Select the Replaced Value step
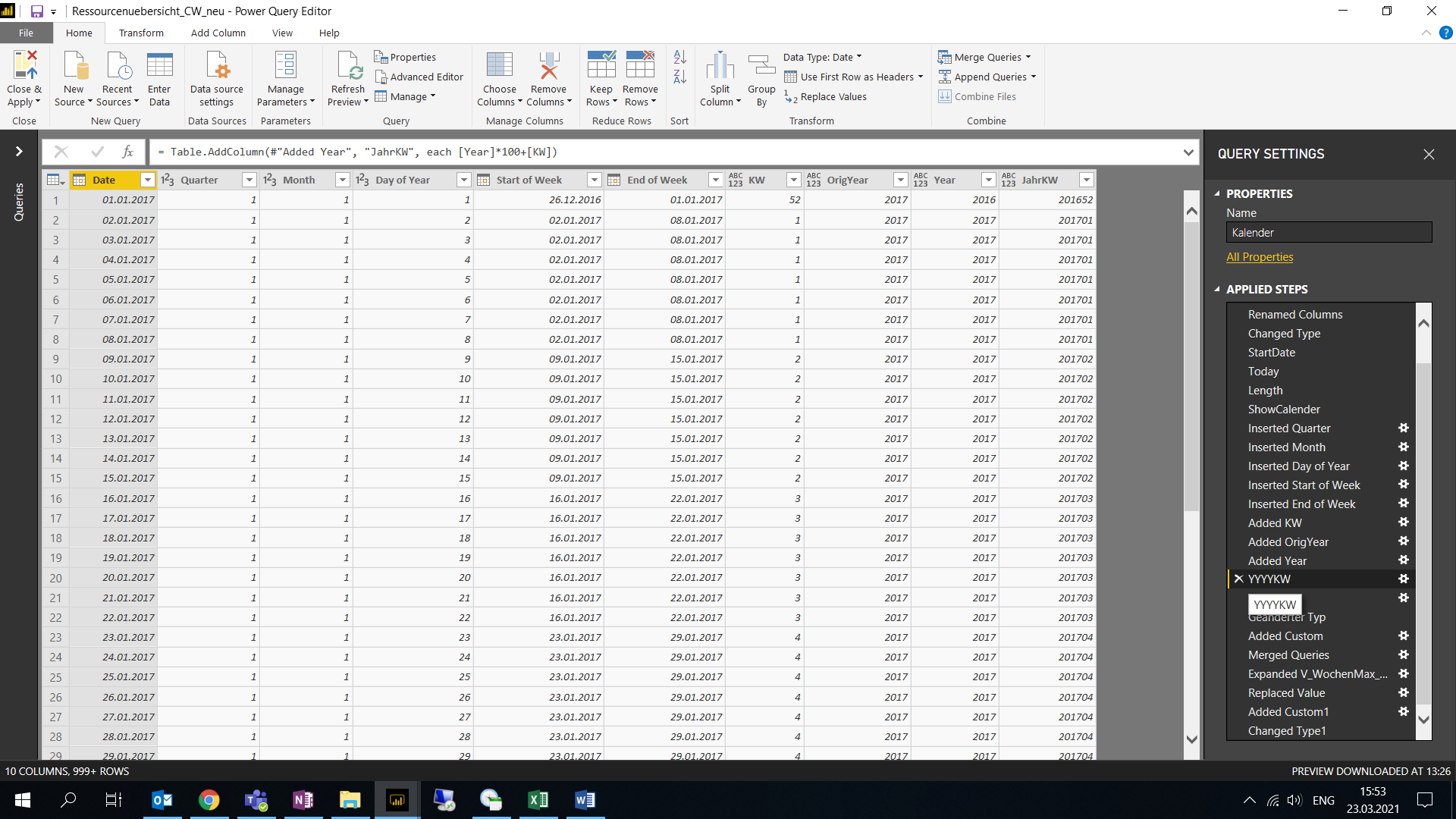The width and height of the screenshot is (1456, 819). 1286,693
